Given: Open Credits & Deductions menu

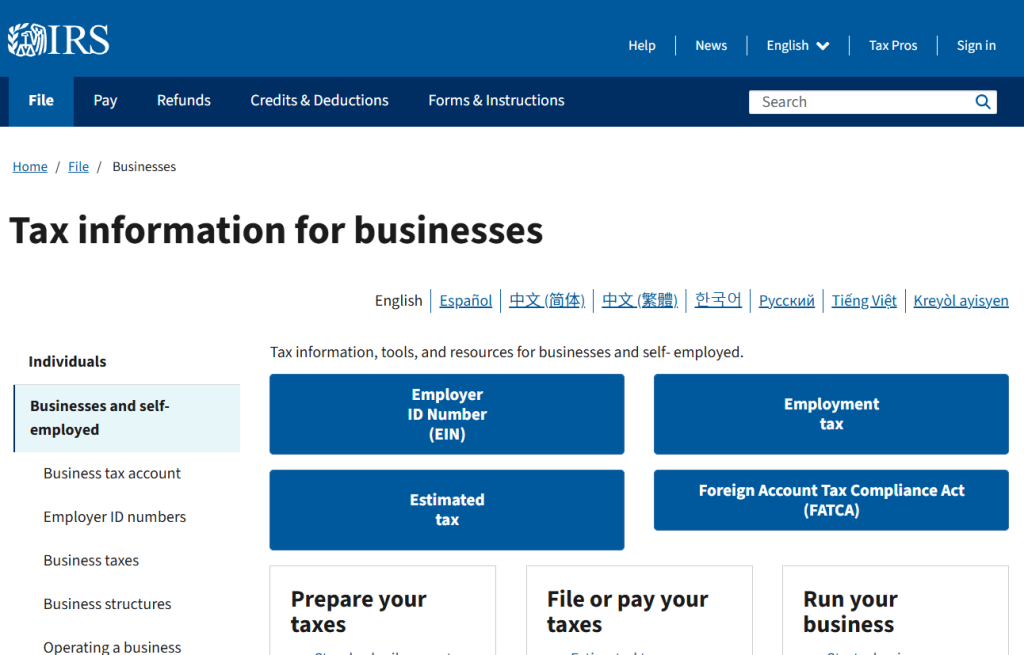Looking at the screenshot, I should pyautogui.click(x=319, y=101).
